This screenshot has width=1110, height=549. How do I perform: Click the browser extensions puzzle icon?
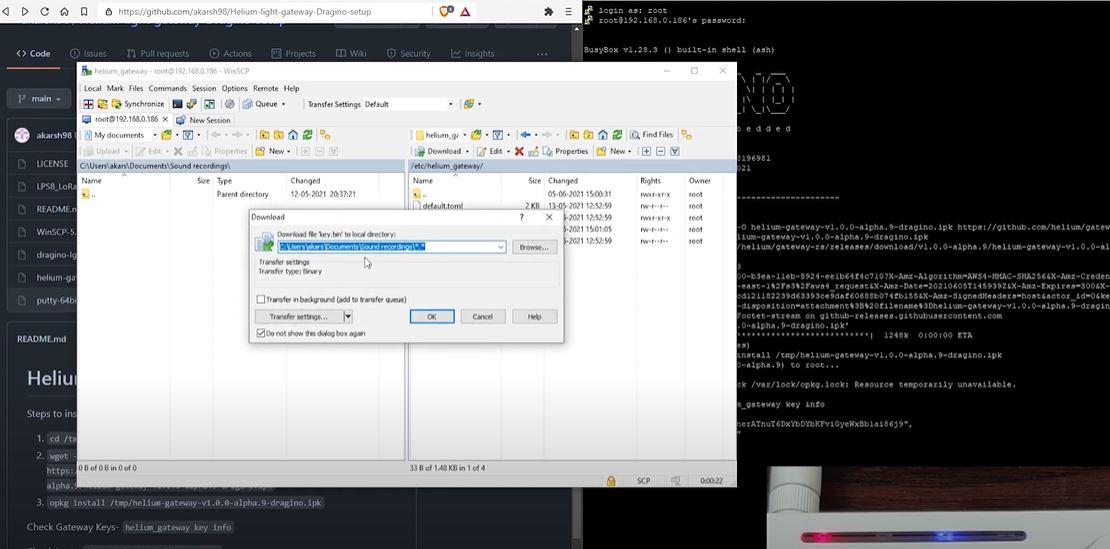point(549,11)
